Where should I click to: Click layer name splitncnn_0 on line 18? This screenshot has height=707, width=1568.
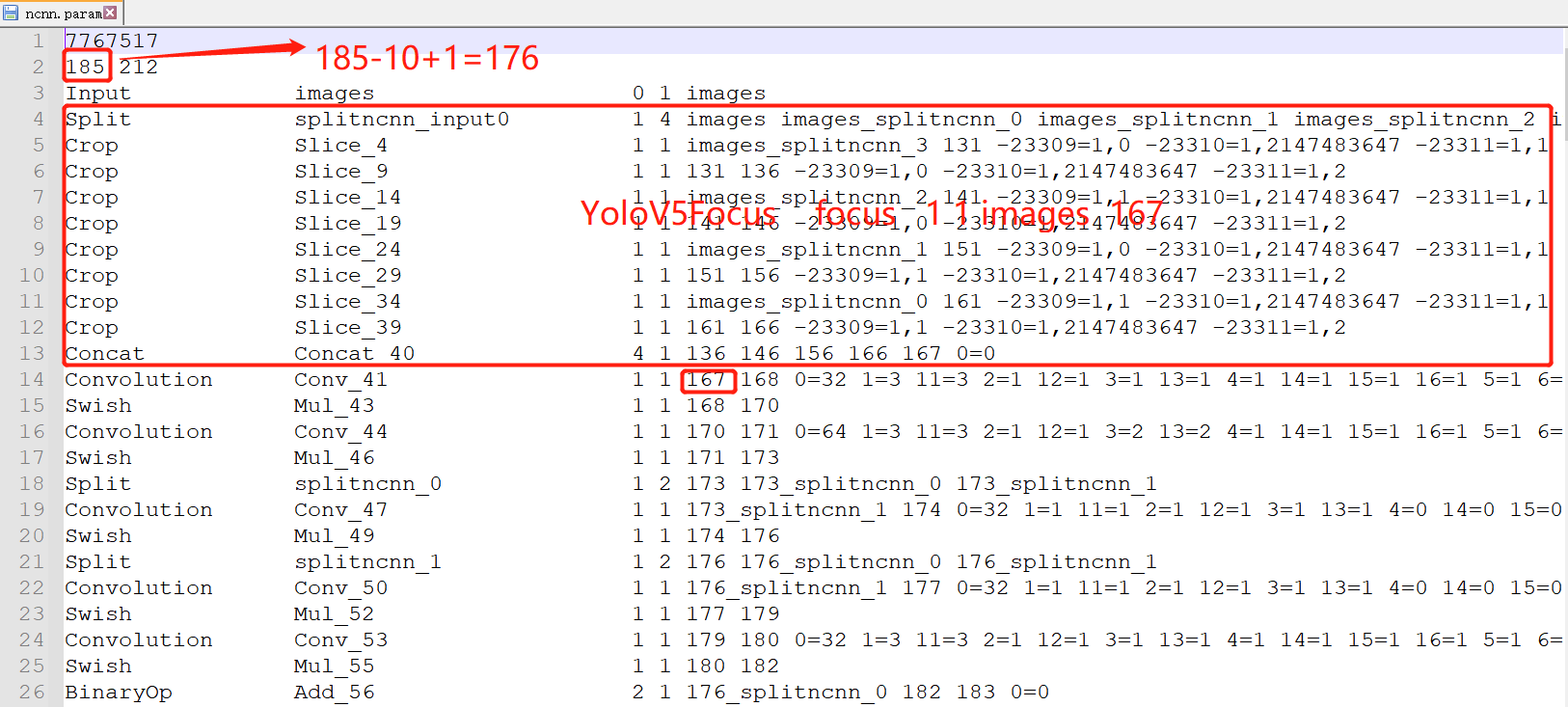(368, 483)
